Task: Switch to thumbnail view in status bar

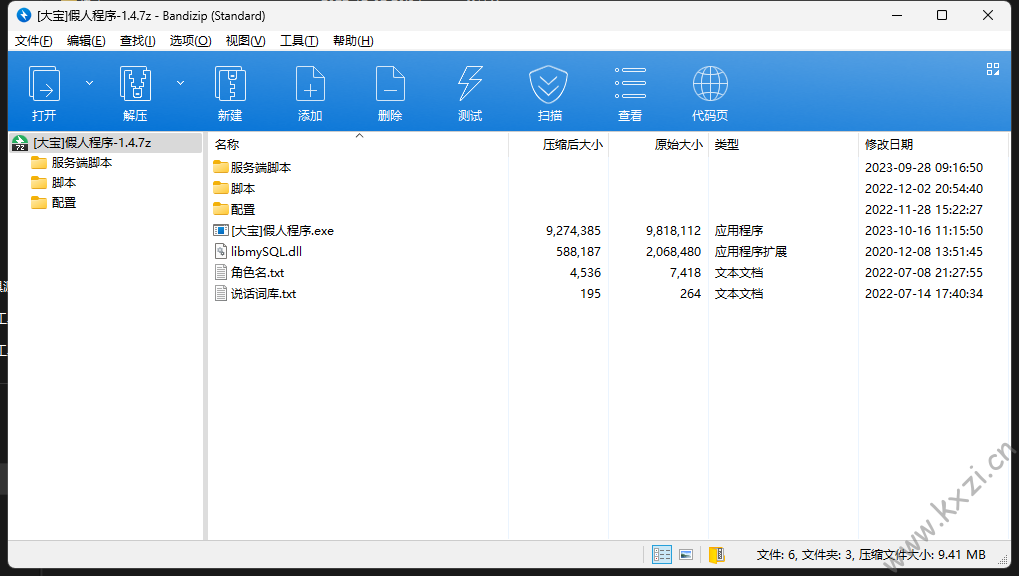Action: (x=686, y=555)
